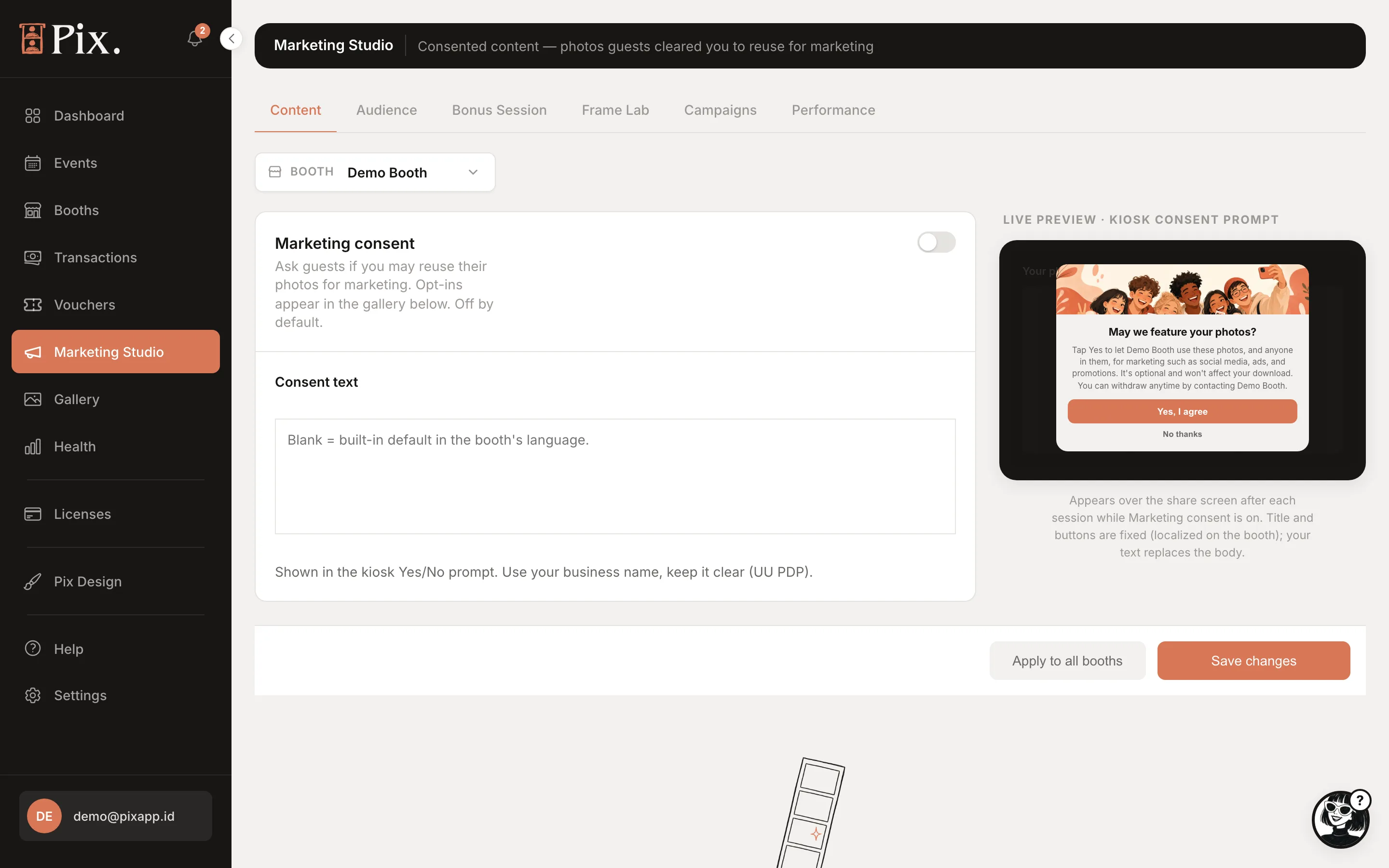Click Yes, I agree in preview

coord(1182,412)
